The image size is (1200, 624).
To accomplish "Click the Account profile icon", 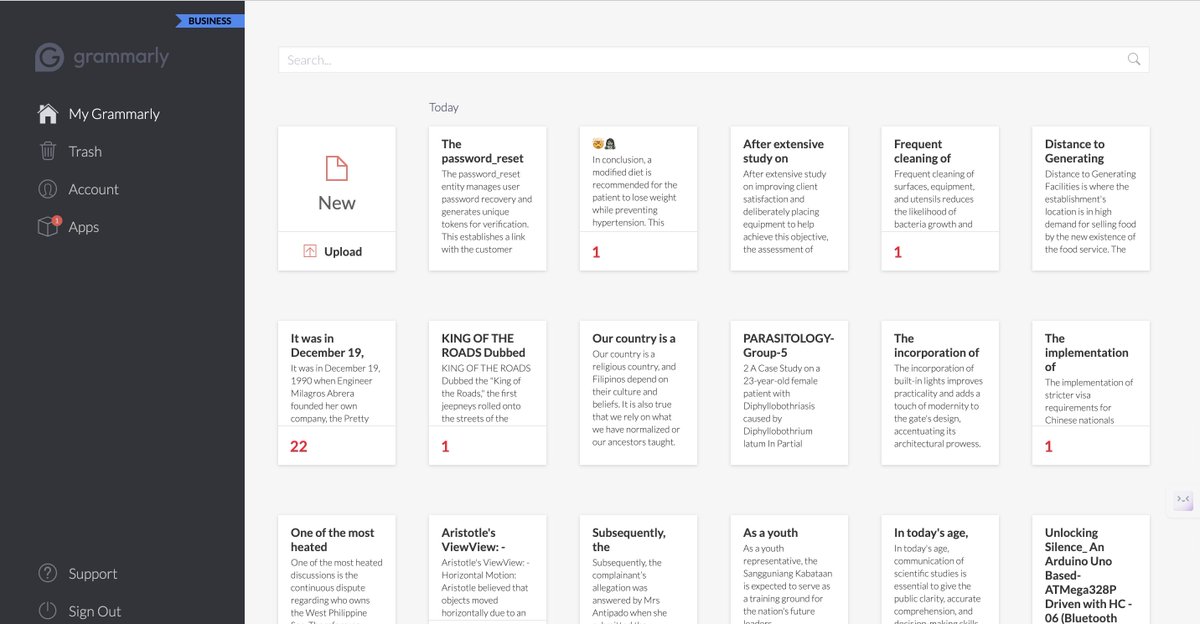I will tap(47, 189).
